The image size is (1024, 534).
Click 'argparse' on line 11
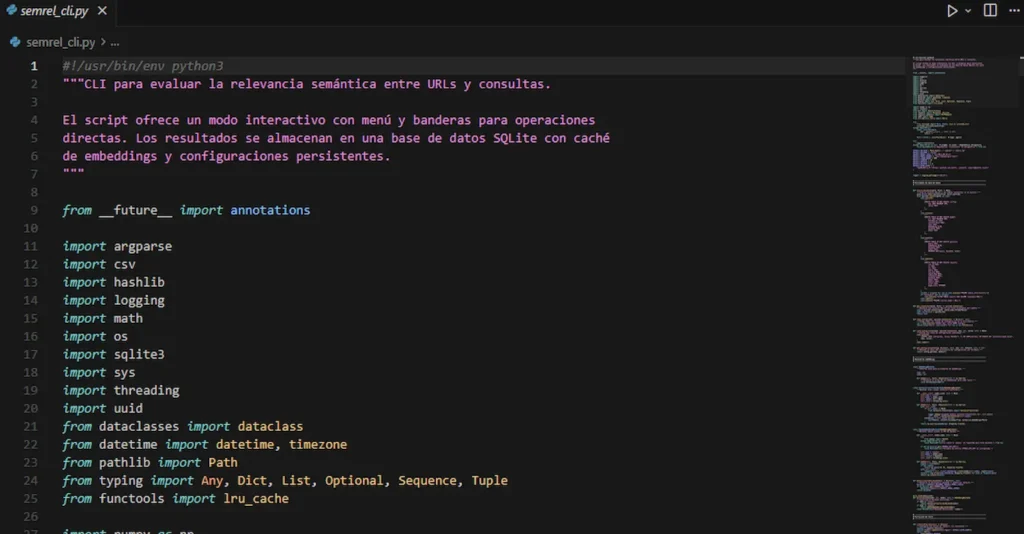click(x=143, y=247)
